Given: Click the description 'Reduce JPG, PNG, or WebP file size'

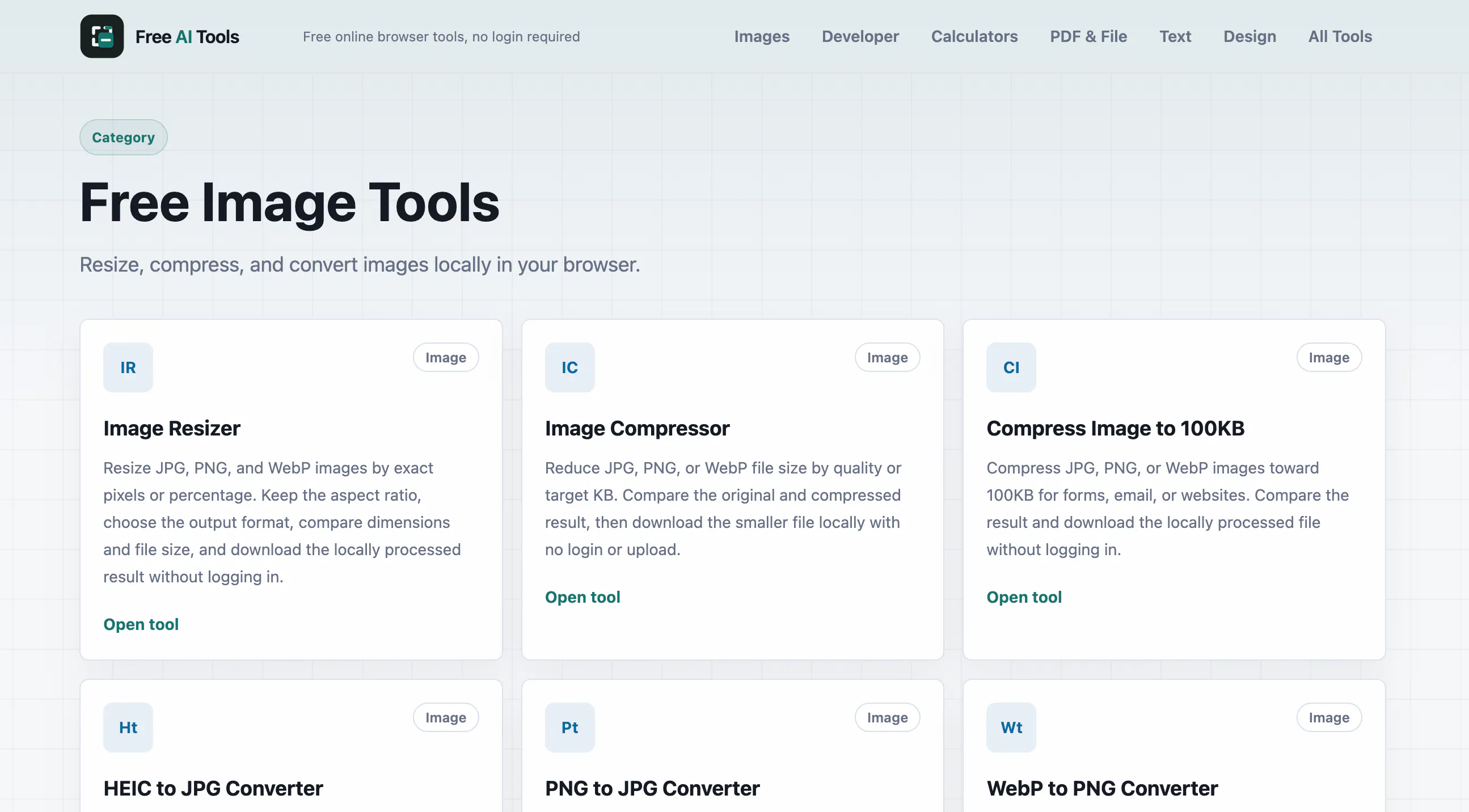Looking at the screenshot, I should pos(687,468).
